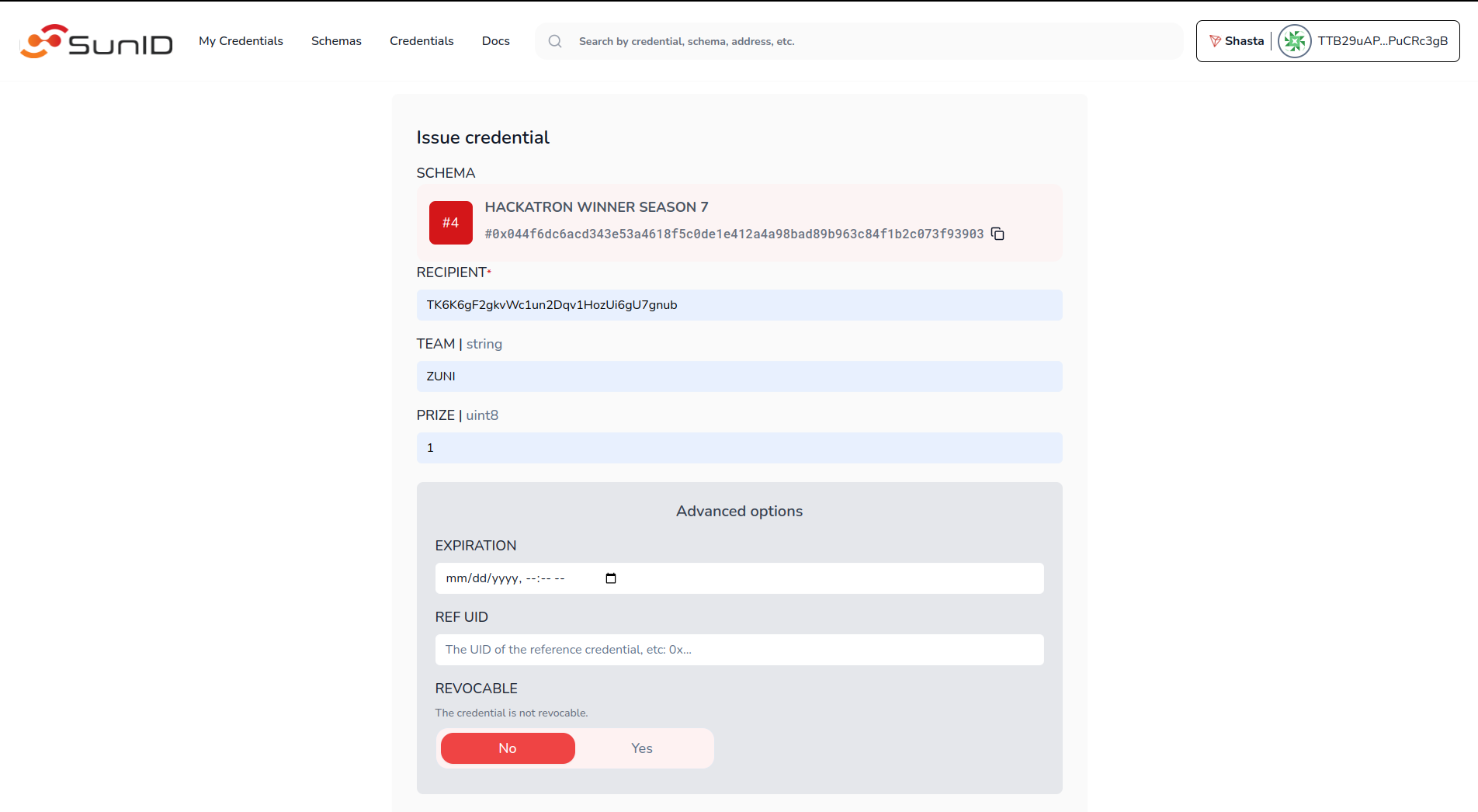Select No for revocable
Viewport: 1478px width, 812px height.
point(508,748)
